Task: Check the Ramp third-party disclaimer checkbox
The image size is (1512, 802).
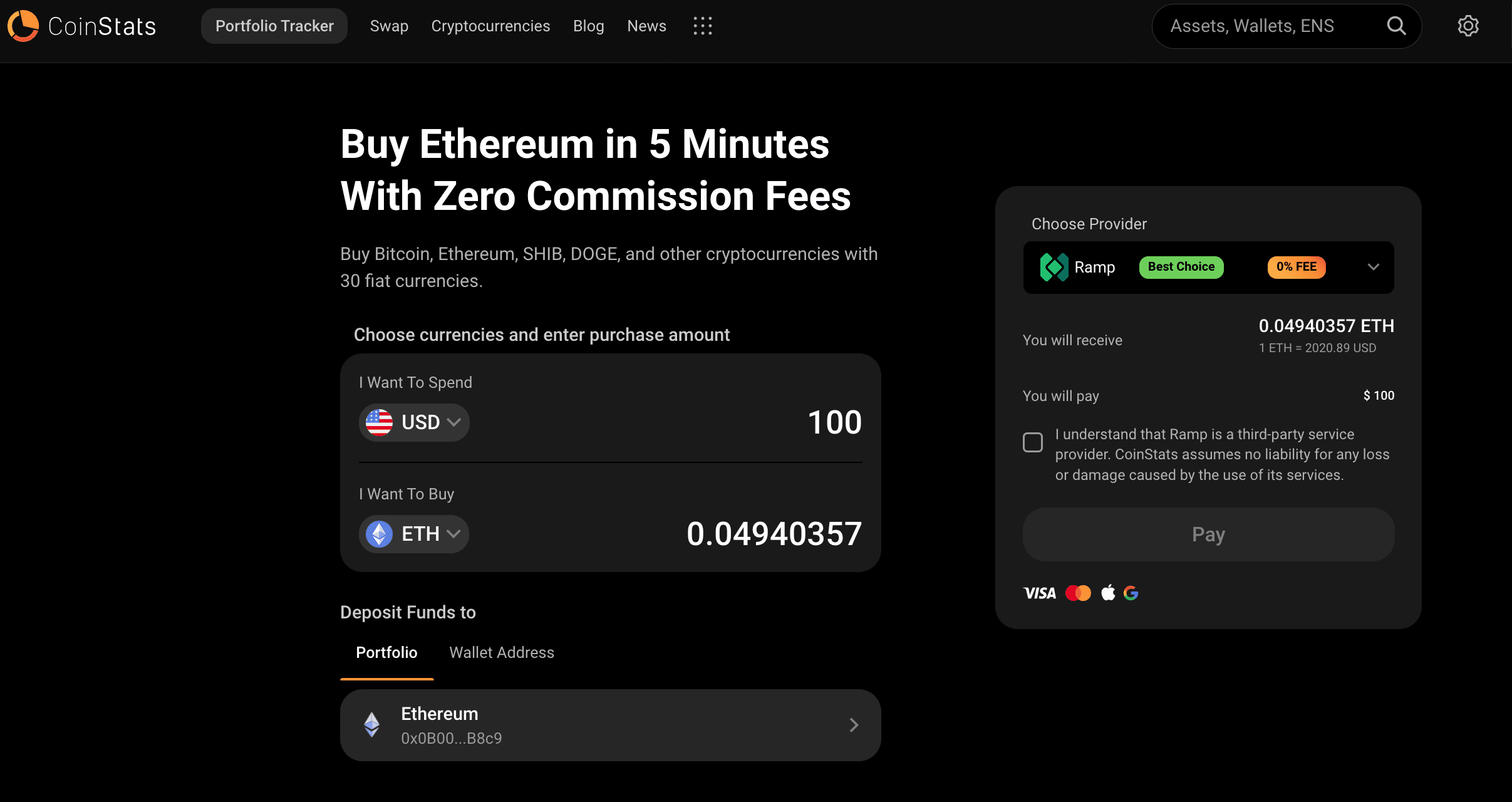Action: 1033,442
